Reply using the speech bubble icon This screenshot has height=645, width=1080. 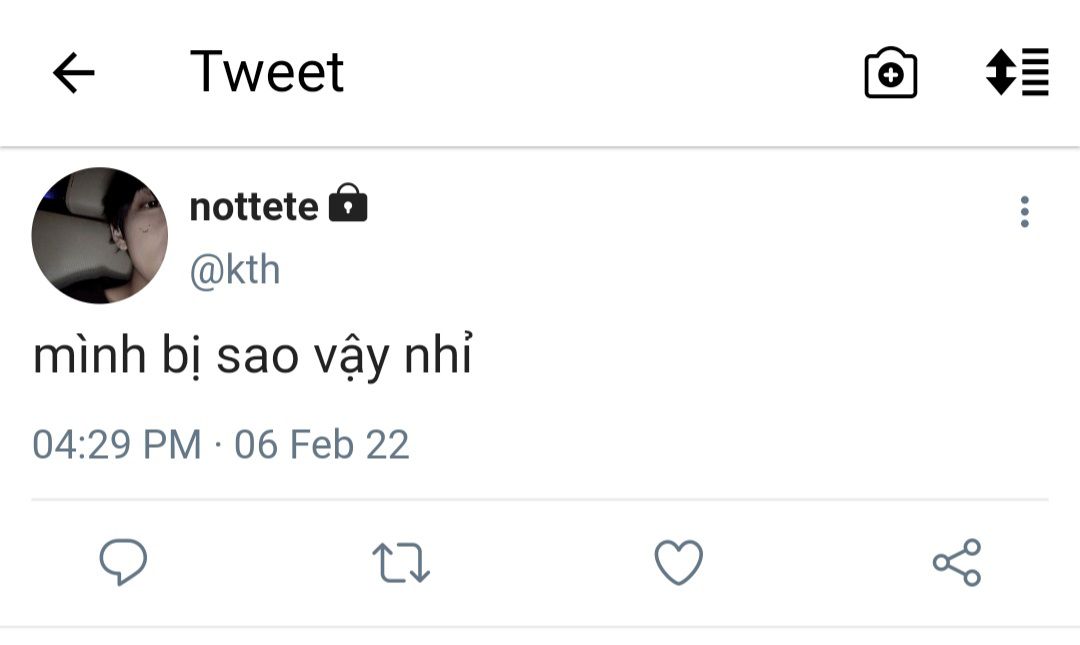coord(123,562)
